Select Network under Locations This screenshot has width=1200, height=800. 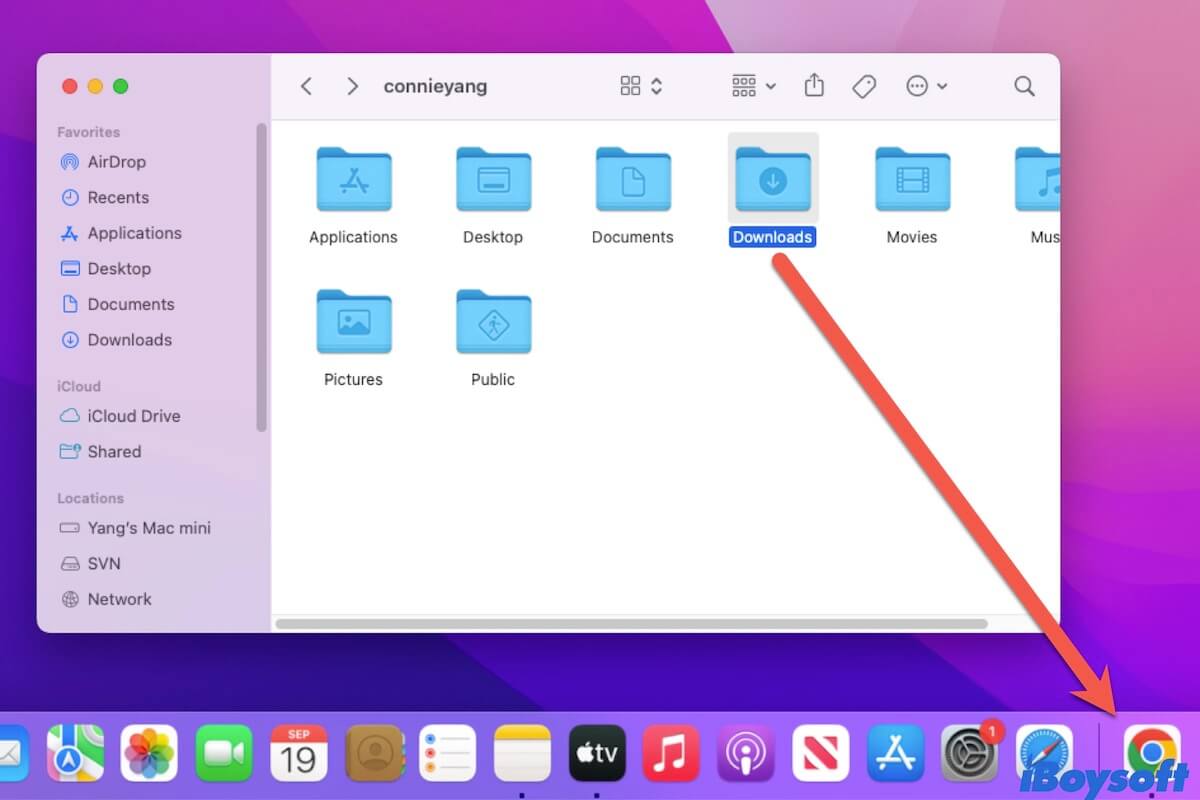(119, 599)
